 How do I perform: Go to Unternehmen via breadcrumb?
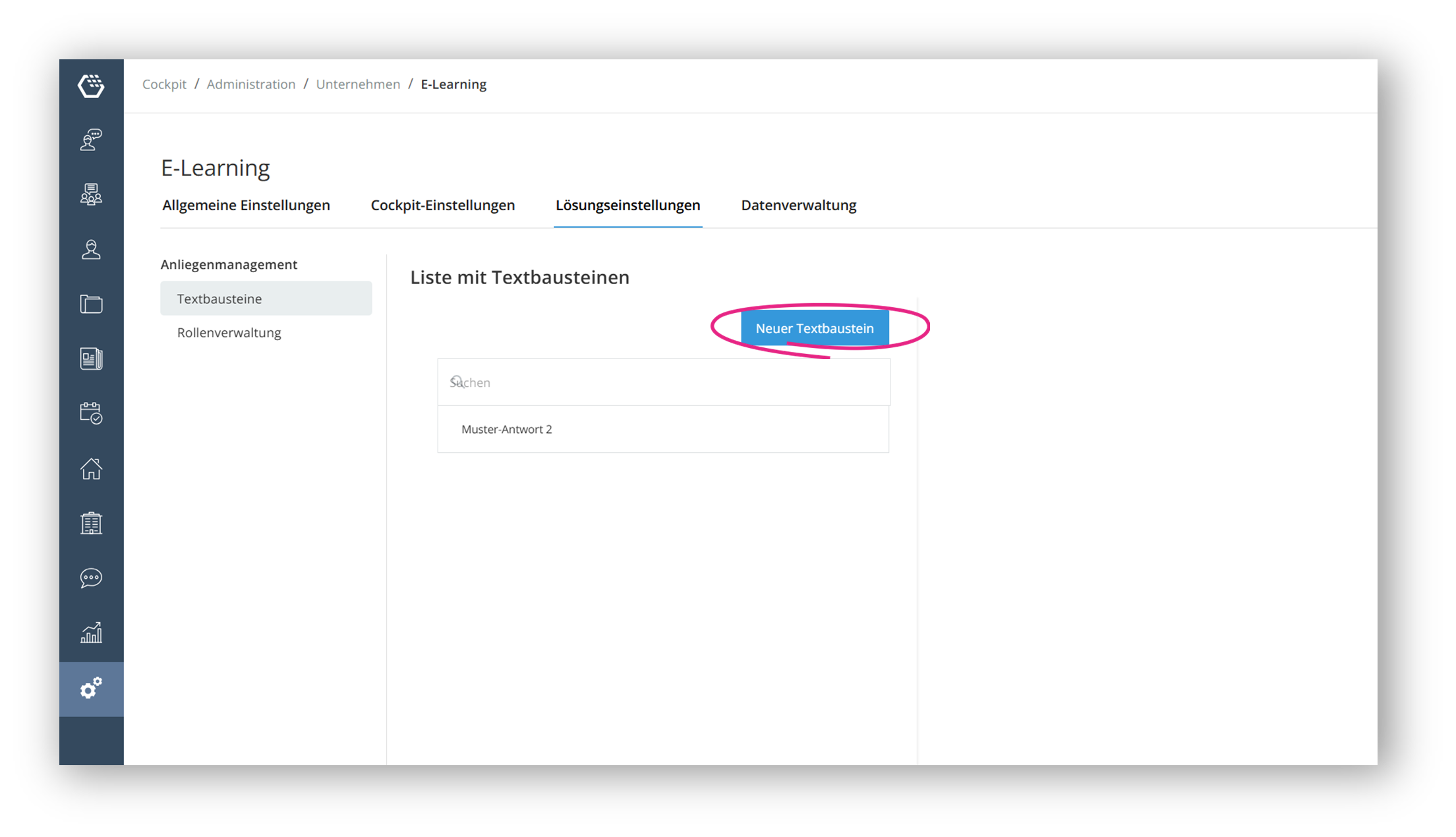pyautogui.click(x=358, y=84)
